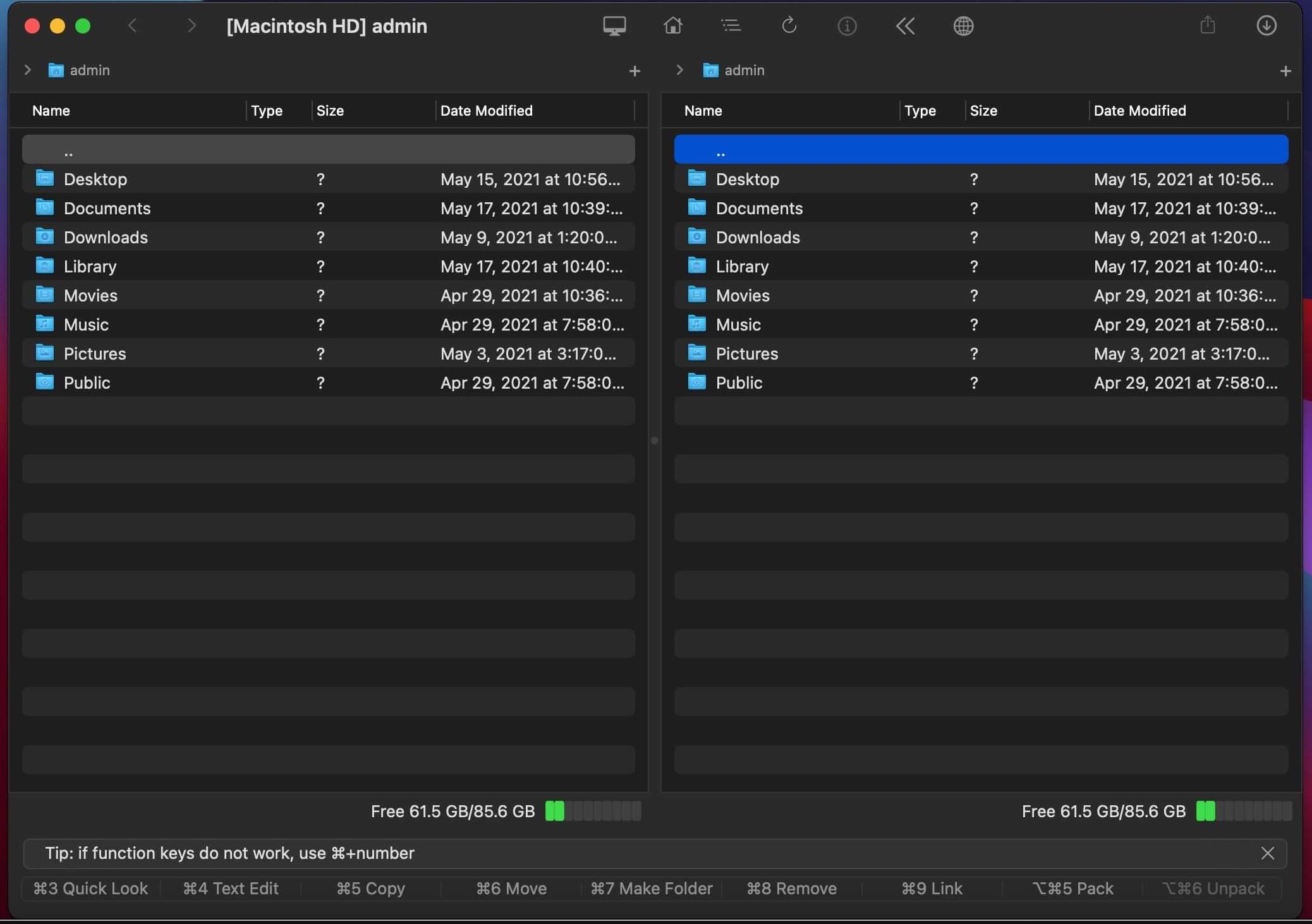Sort right panel by Size column
This screenshot has height=924, width=1312.
click(x=983, y=111)
